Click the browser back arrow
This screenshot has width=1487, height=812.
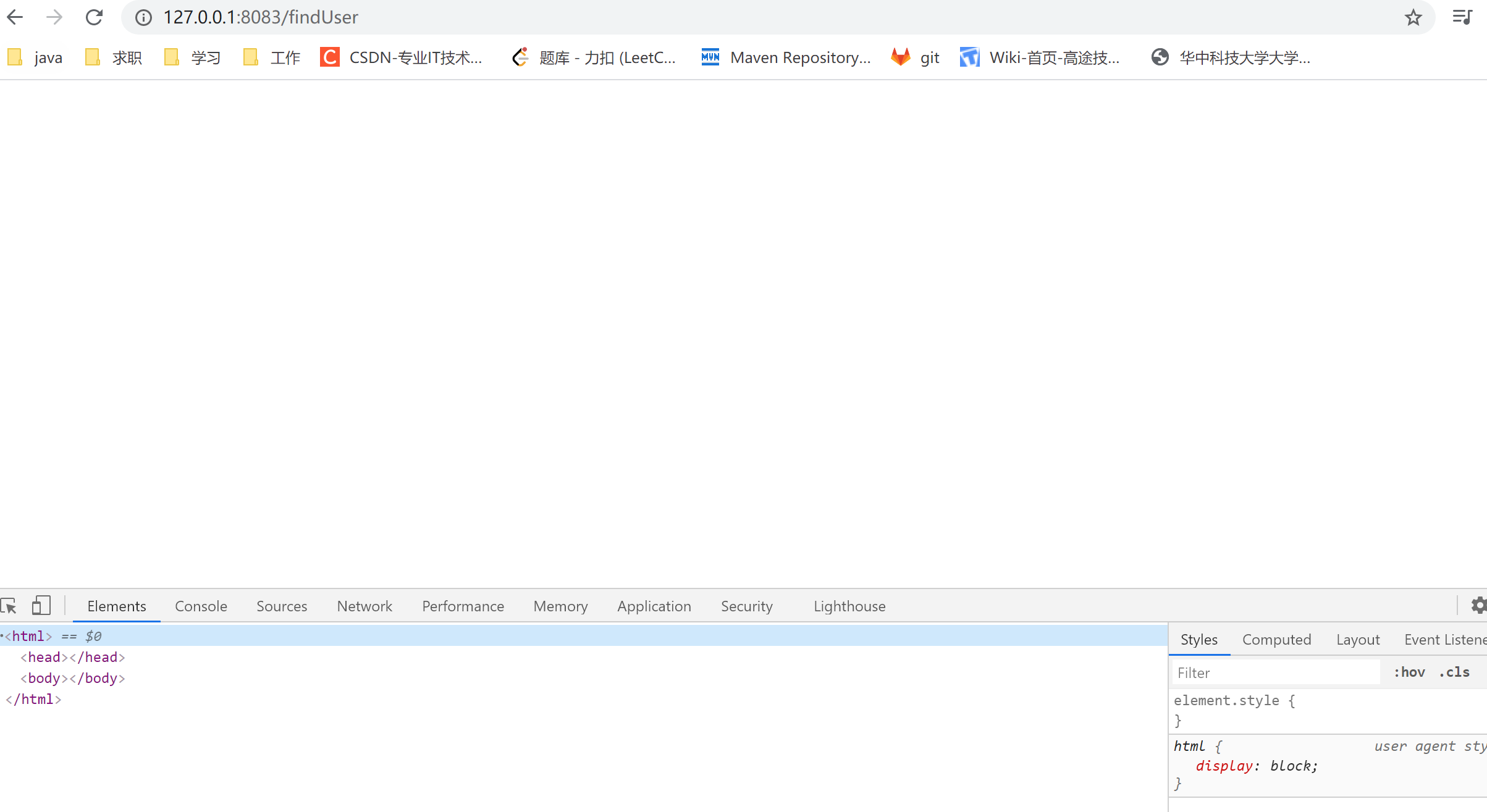15,17
